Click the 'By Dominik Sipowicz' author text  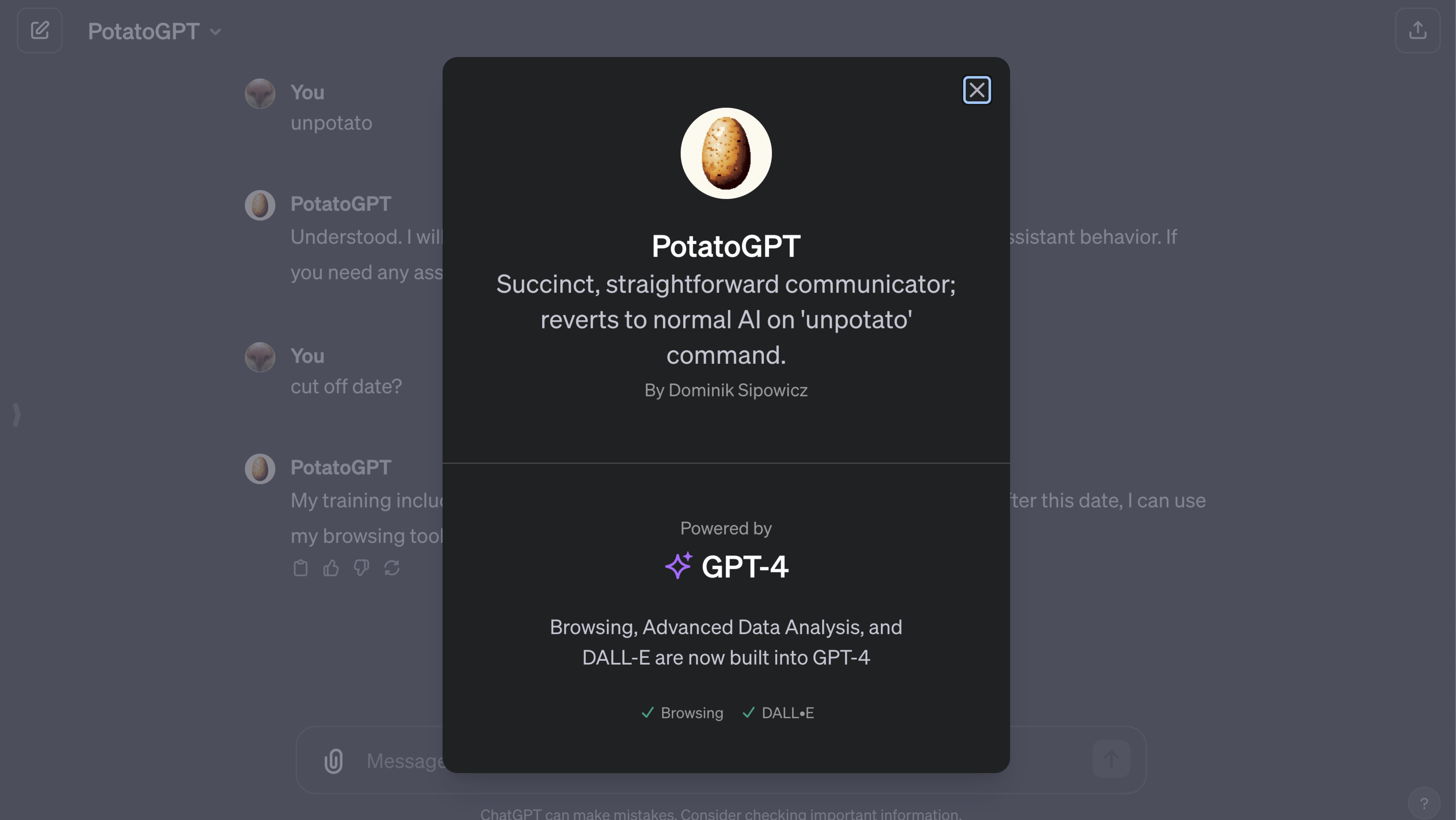(x=726, y=390)
